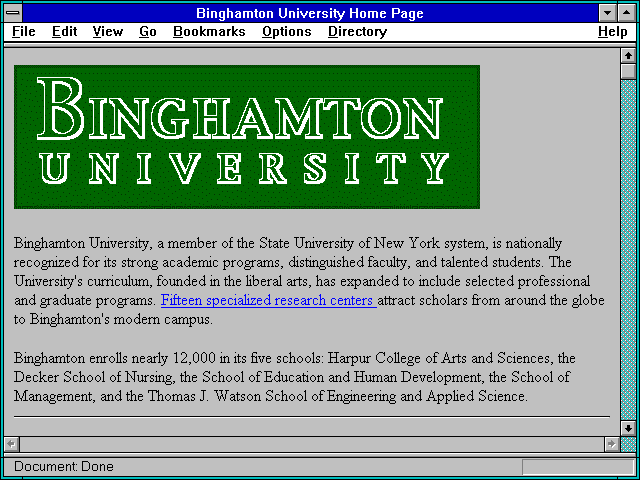640x480 pixels.
Task: Click the text "State University of New York system"
Action: tap(372, 243)
